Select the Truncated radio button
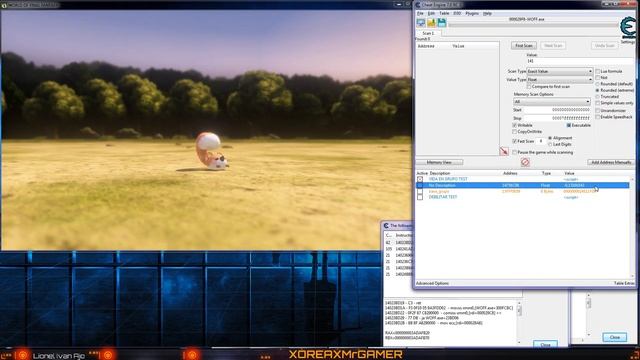Screen dimensions: 640x360 point(598,97)
